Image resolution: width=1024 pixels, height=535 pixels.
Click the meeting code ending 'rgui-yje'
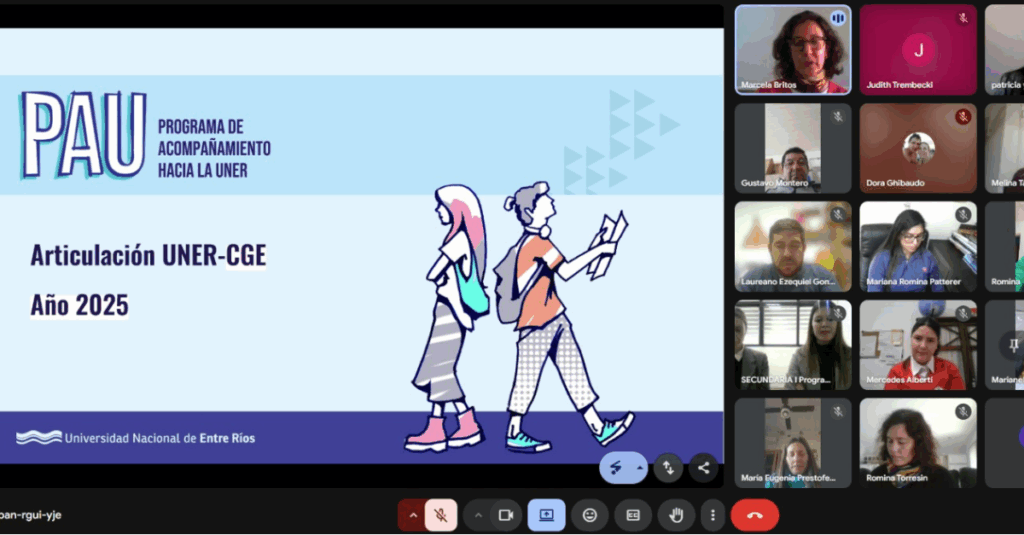[31, 515]
